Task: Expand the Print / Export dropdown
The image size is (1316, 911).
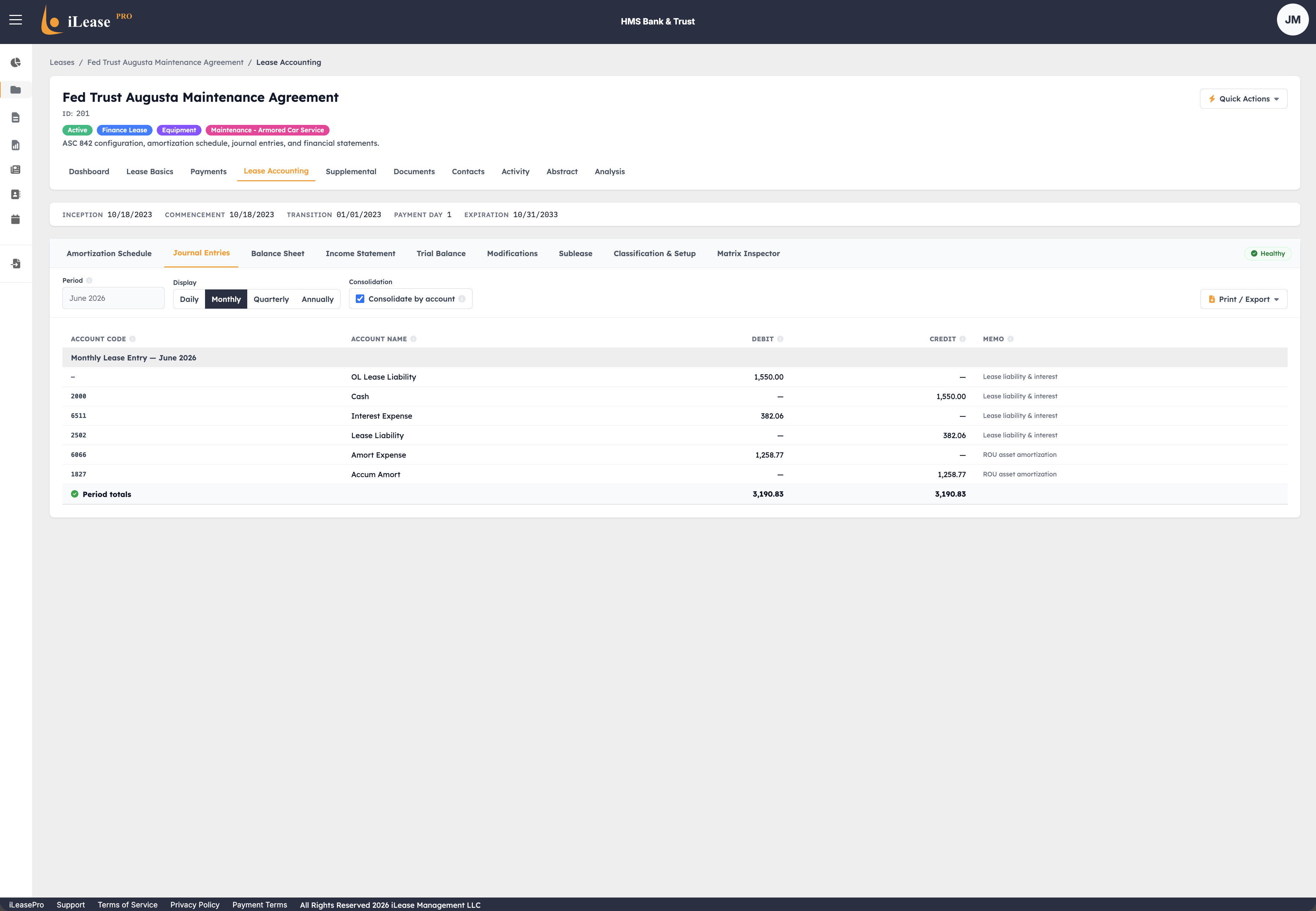Action: click(x=1244, y=300)
